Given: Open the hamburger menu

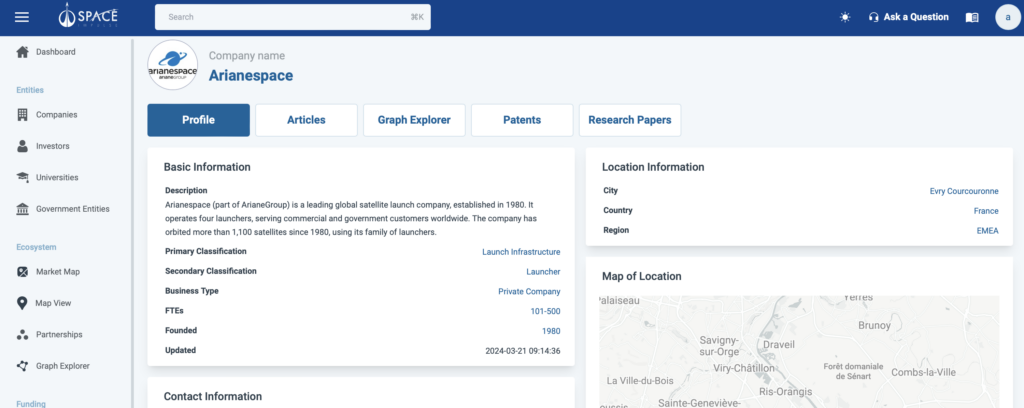Looking at the screenshot, I should click(x=22, y=17).
